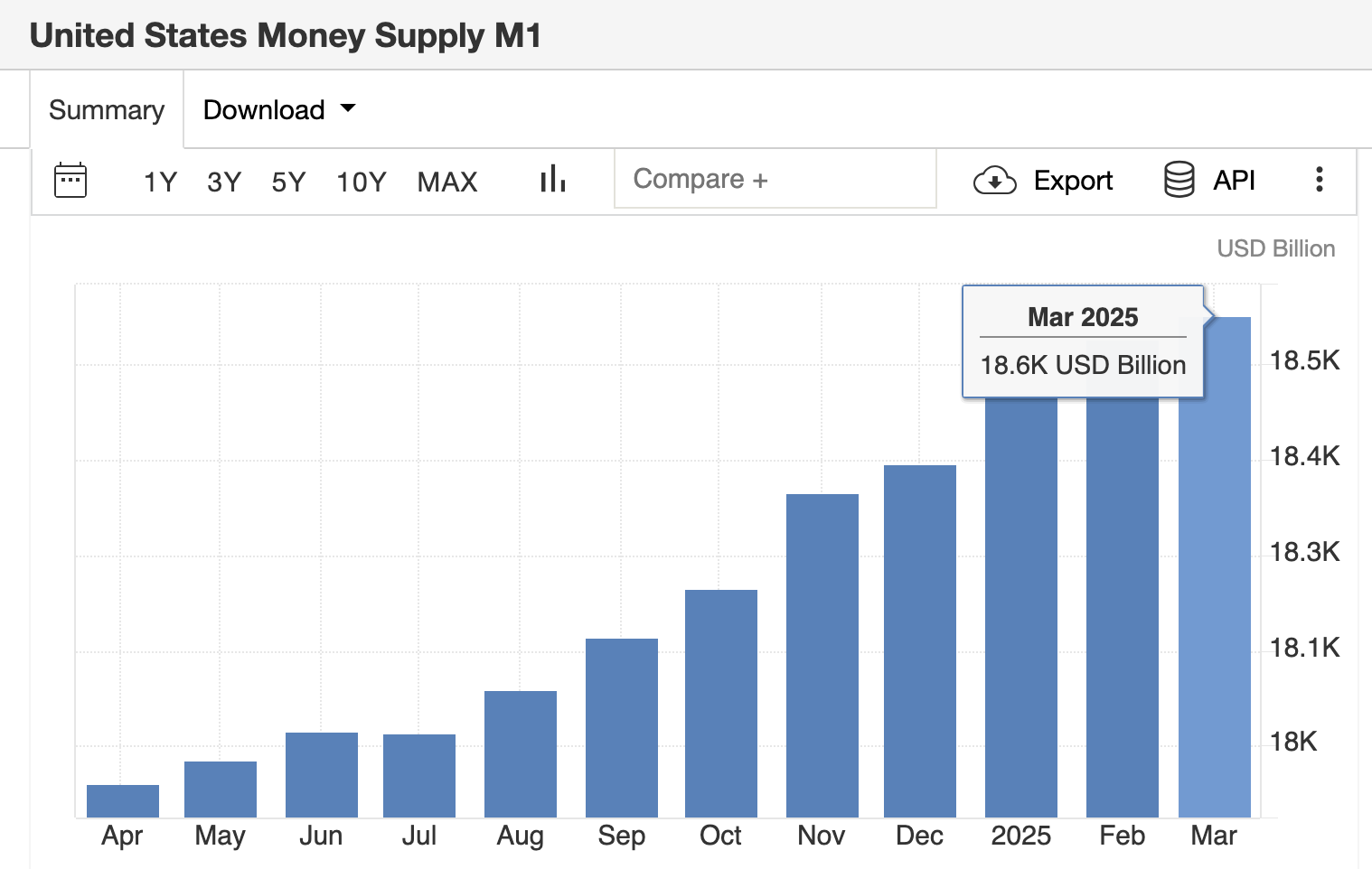Open the three-dot more options menu
Image resolution: width=1372 pixels, height=869 pixels.
(1320, 179)
